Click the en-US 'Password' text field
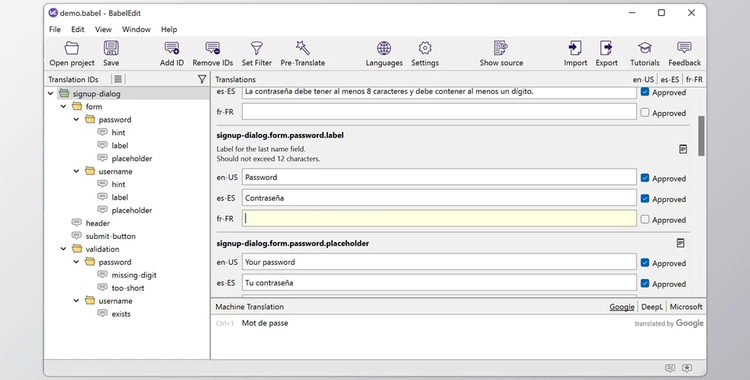750x380 pixels. pos(439,177)
